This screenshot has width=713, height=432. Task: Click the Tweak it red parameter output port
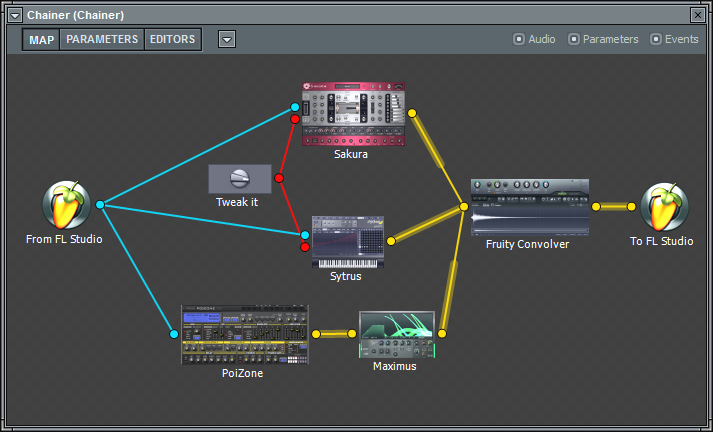tap(279, 178)
